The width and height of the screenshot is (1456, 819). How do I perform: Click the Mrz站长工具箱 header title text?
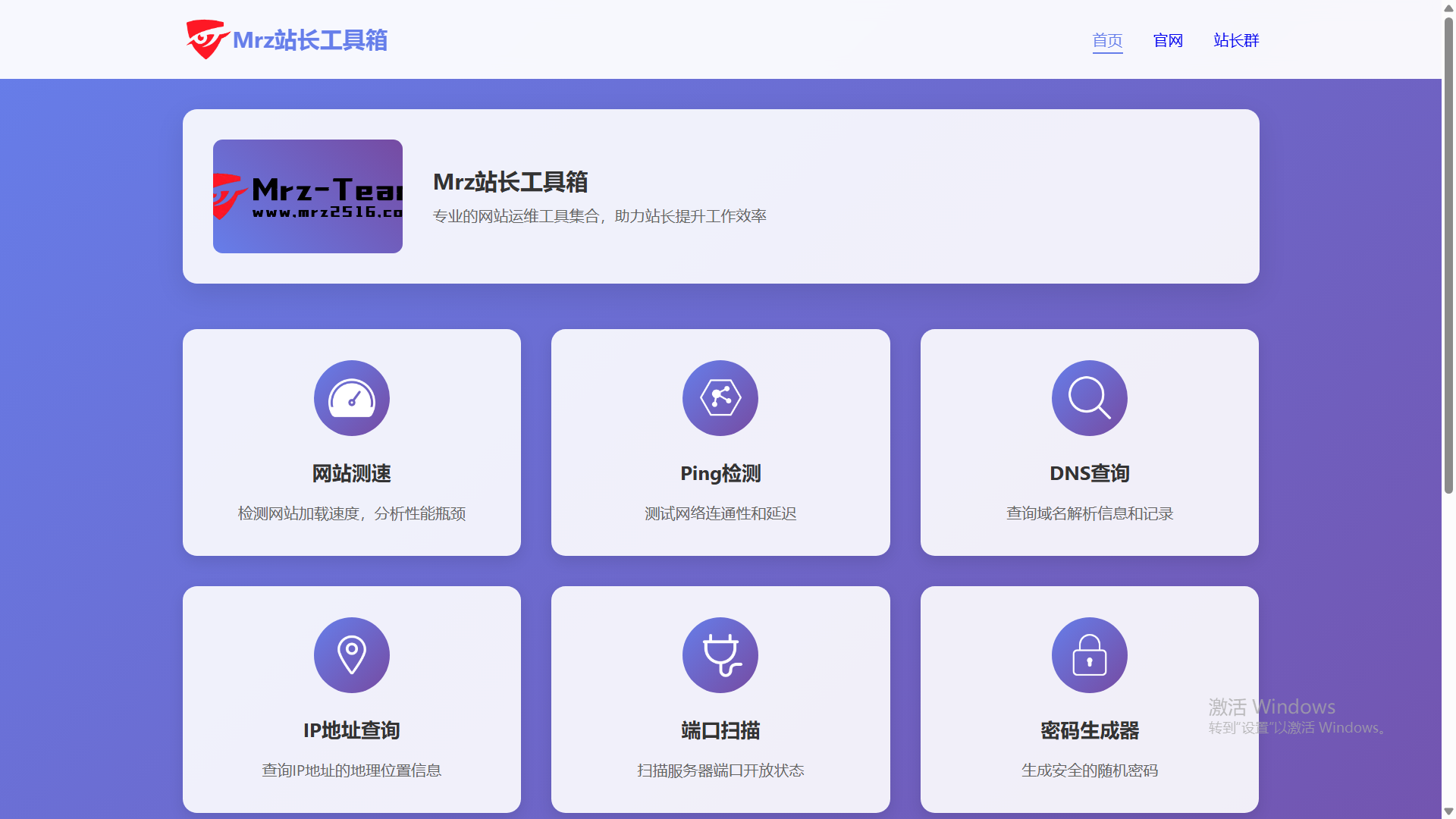[309, 40]
